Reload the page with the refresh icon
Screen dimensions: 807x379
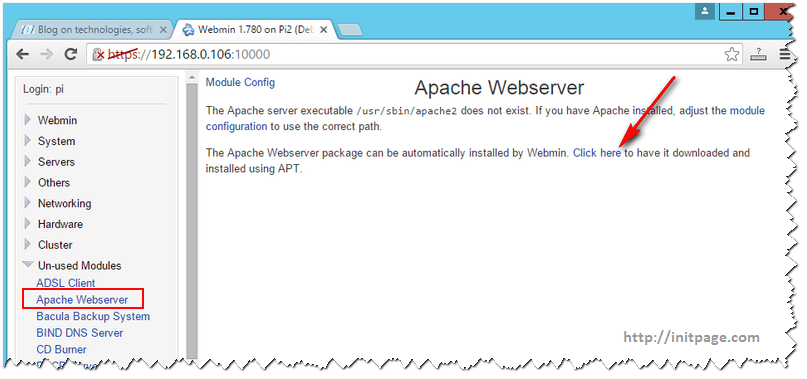click(71, 54)
